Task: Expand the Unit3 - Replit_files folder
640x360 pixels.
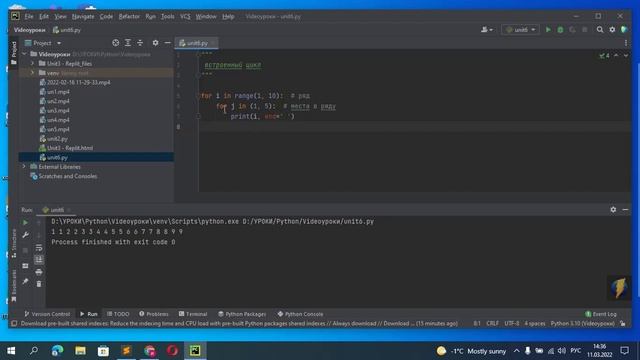Action: pyautogui.click(x=33, y=63)
